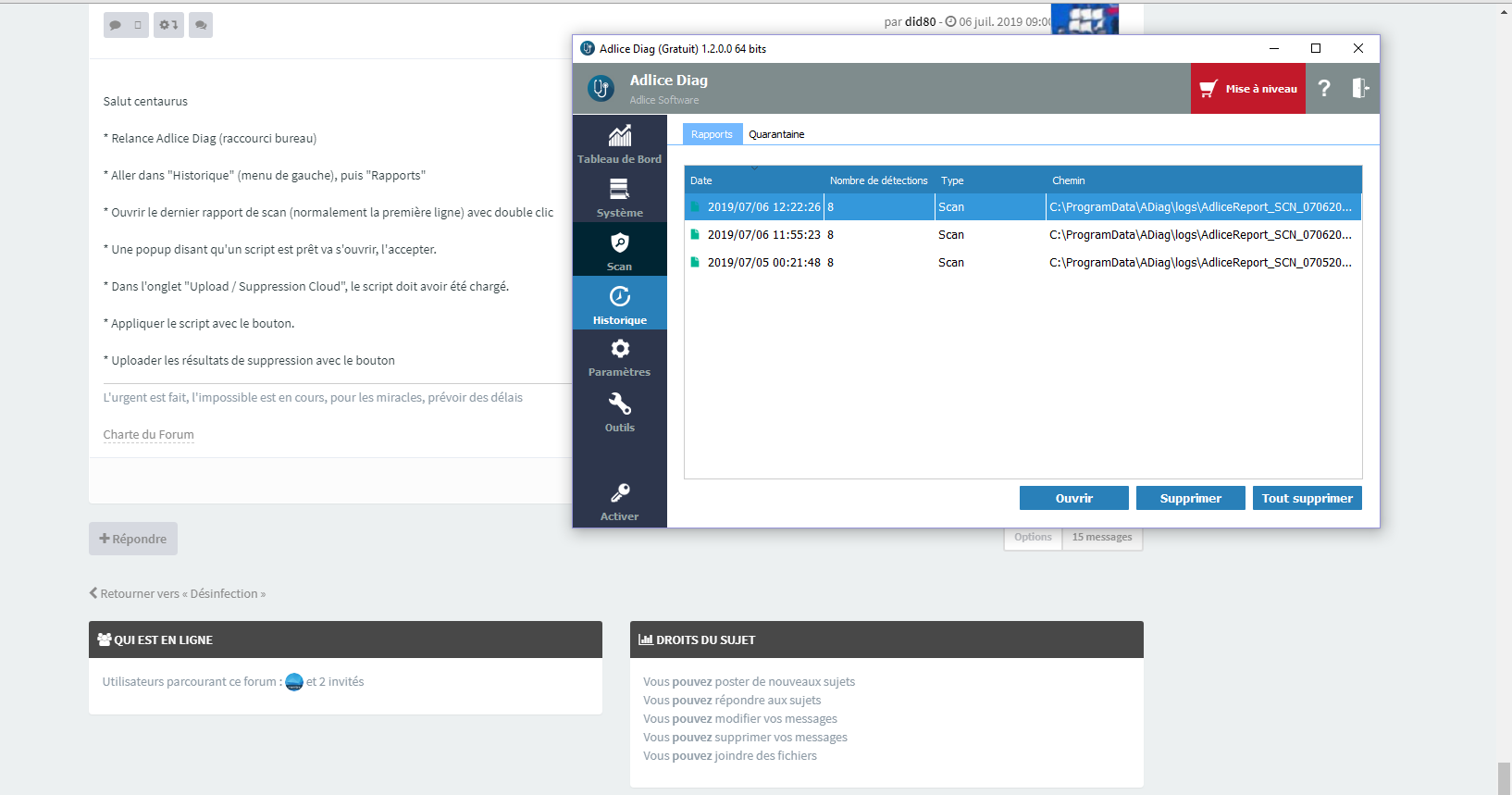Click path cell of the 11:55:23 report
This screenshot has height=795, width=1512.
1200,235
